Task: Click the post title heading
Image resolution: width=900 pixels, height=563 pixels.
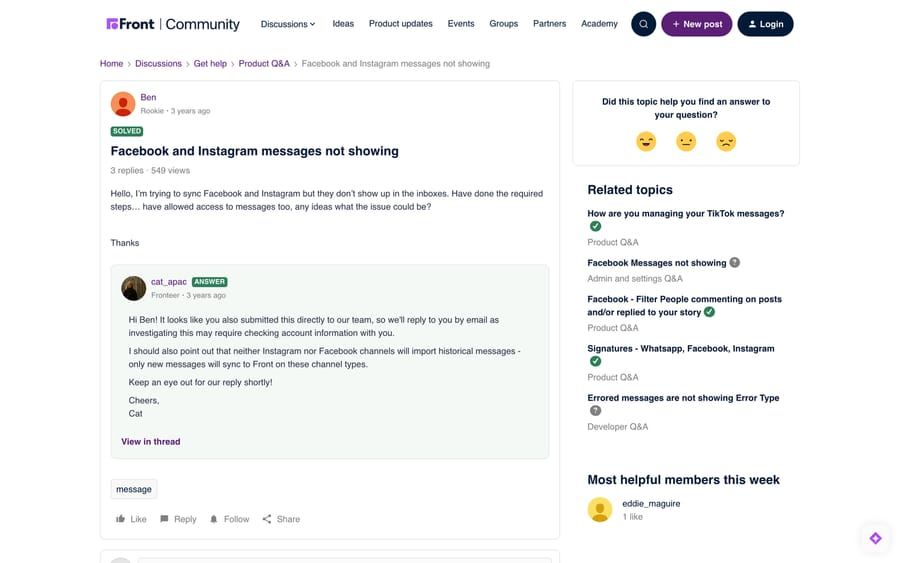Action: (x=254, y=151)
